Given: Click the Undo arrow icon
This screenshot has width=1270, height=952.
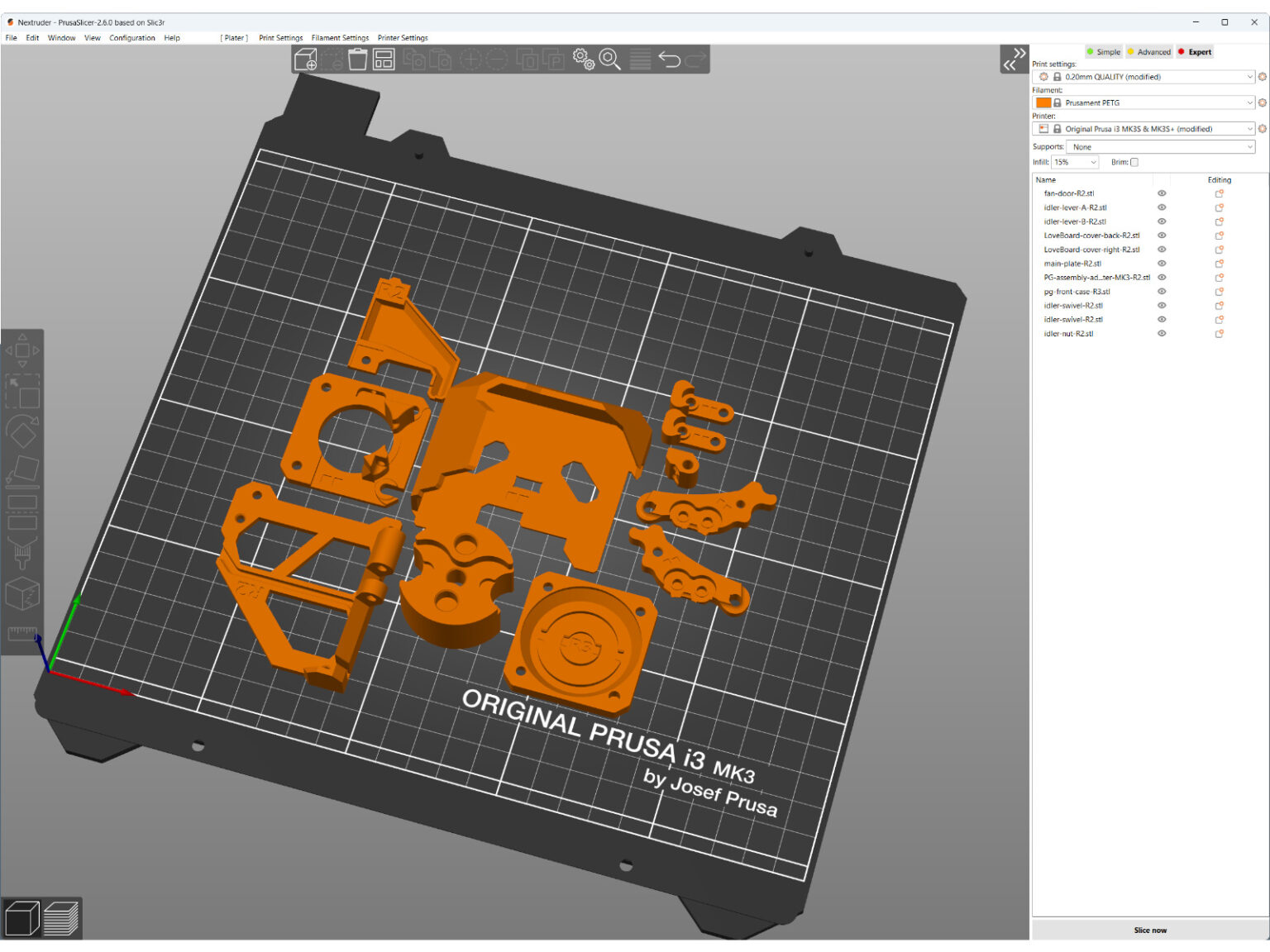Looking at the screenshot, I should (671, 58).
